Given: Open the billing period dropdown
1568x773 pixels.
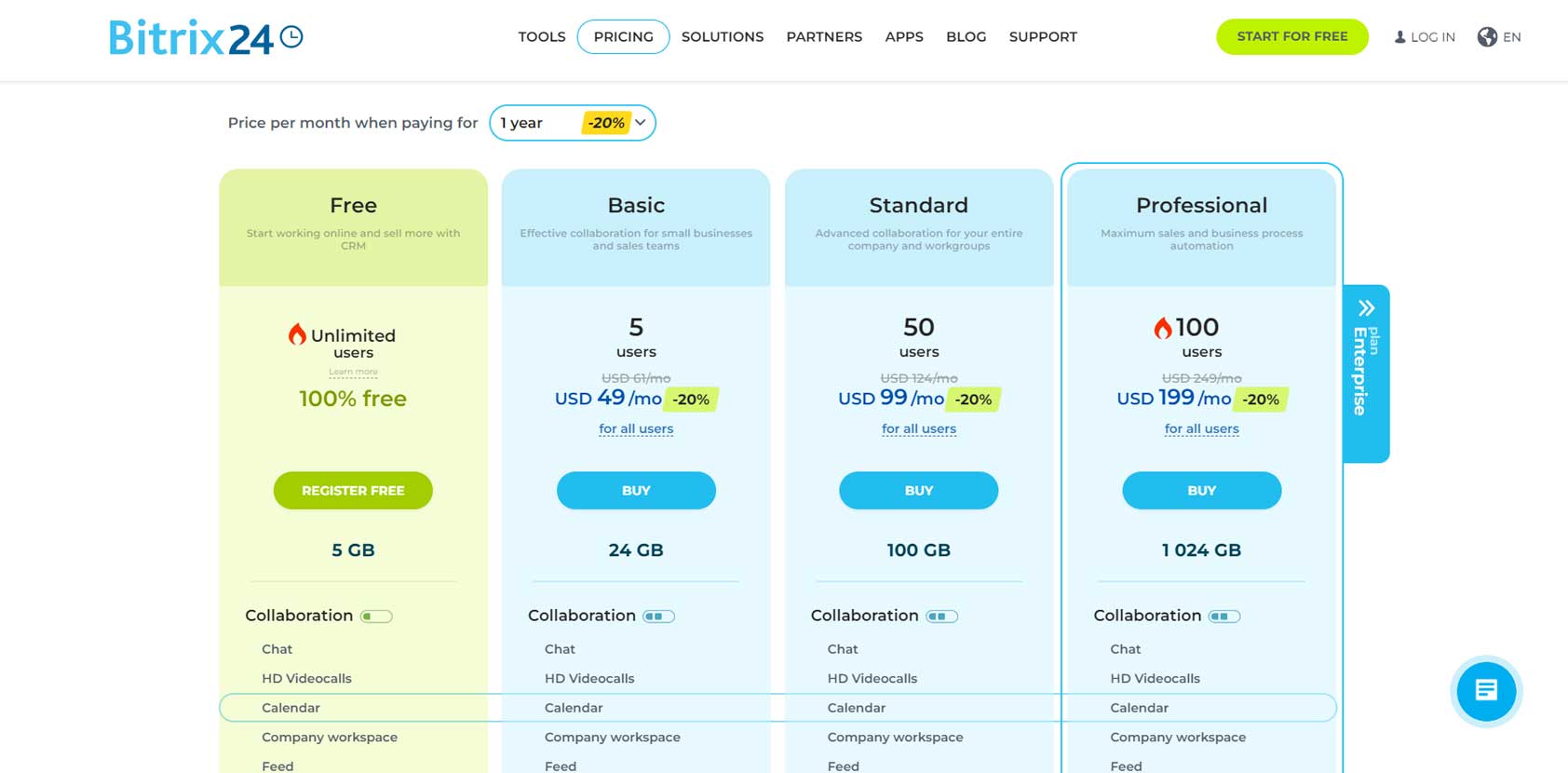Looking at the screenshot, I should coord(573,123).
